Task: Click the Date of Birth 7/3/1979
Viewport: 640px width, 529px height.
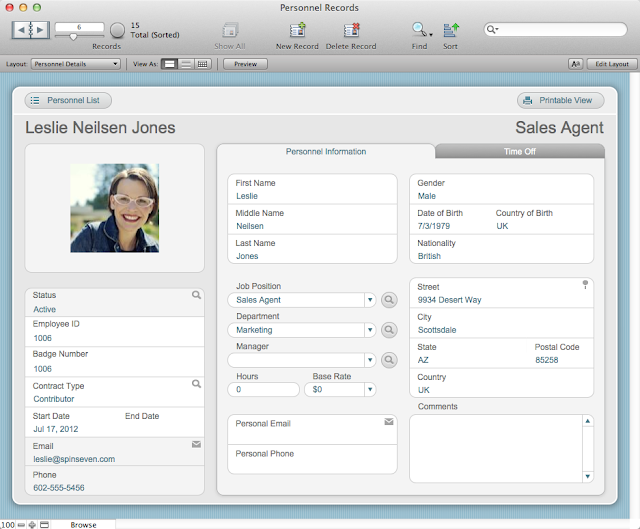Action: [433, 226]
